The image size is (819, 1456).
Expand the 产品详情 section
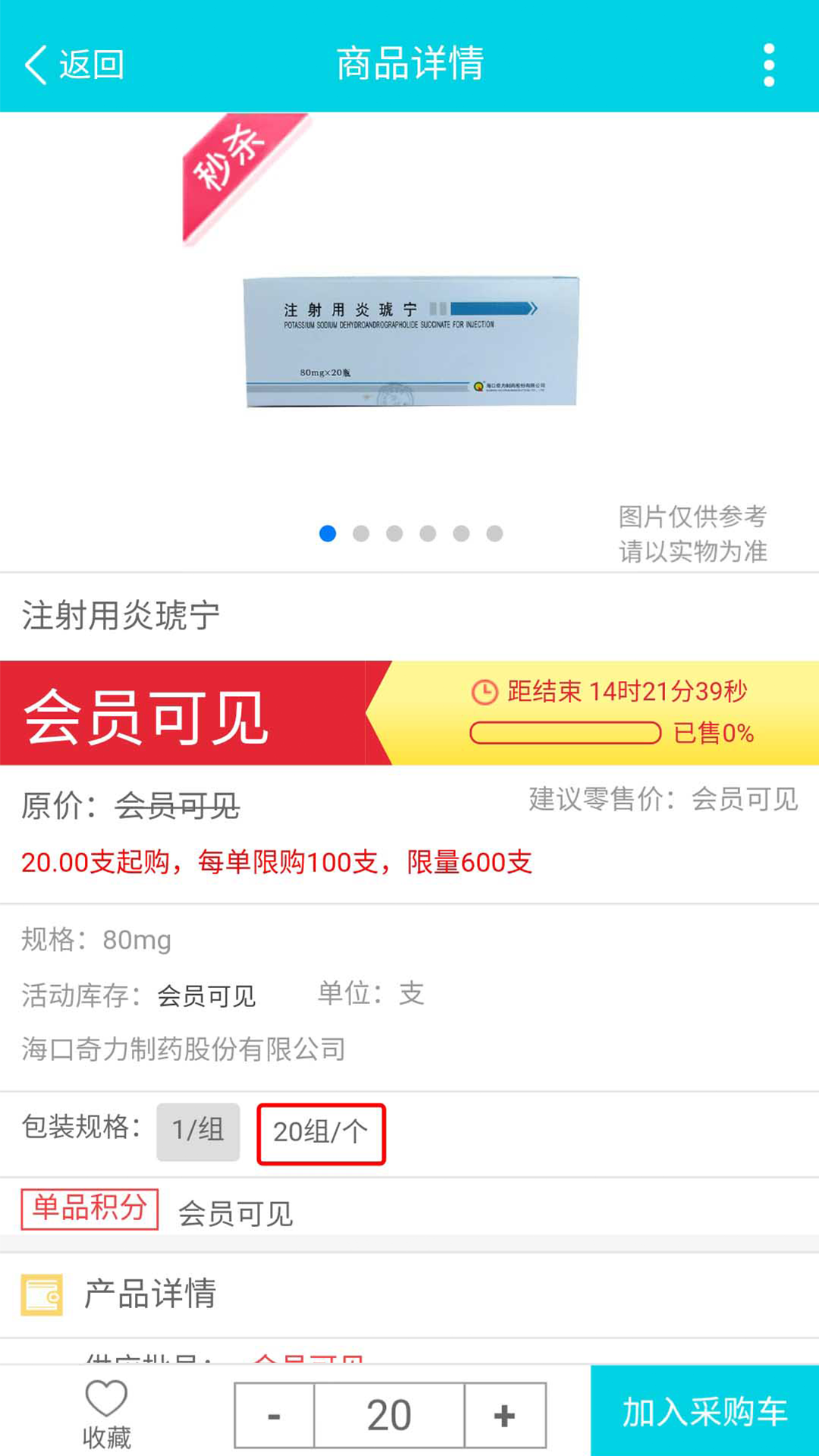(x=409, y=1294)
